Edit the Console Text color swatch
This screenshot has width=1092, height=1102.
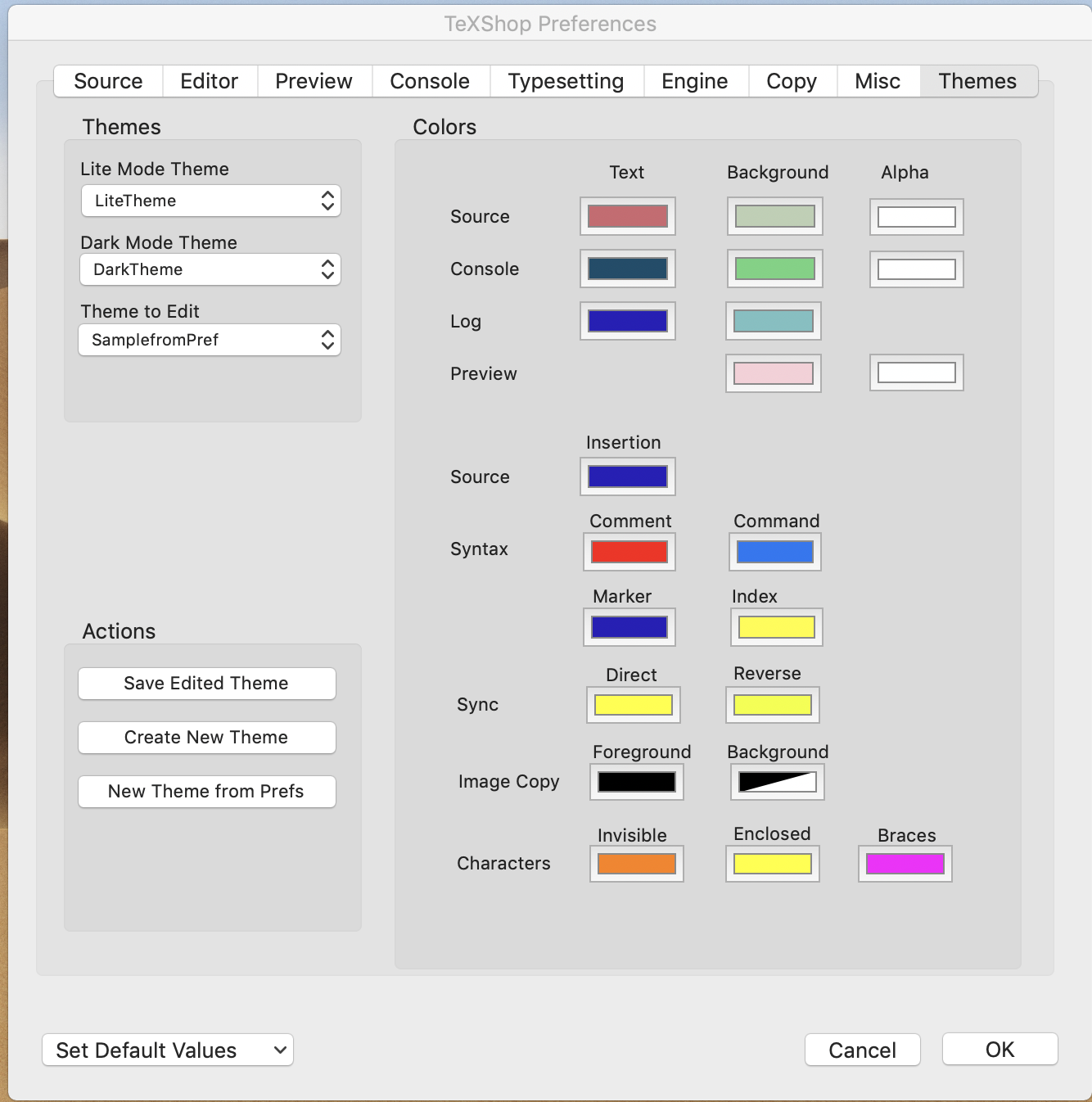[x=628, y=269]
